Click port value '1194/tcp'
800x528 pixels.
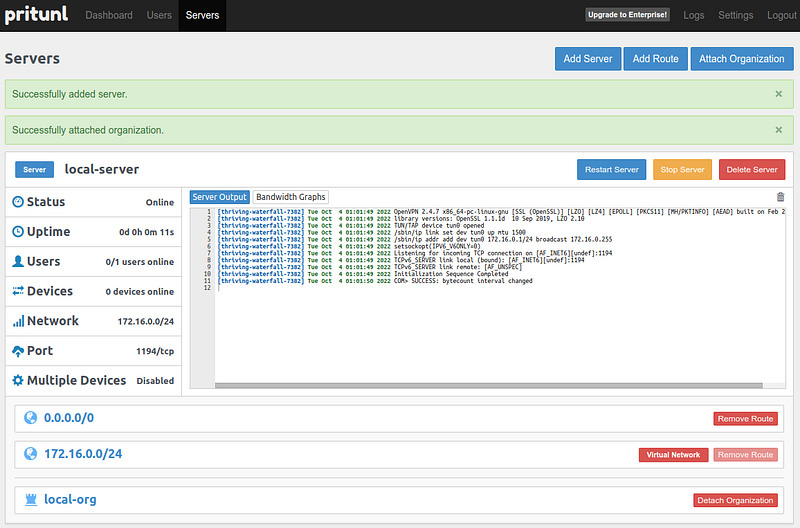(x=155, y=351)
